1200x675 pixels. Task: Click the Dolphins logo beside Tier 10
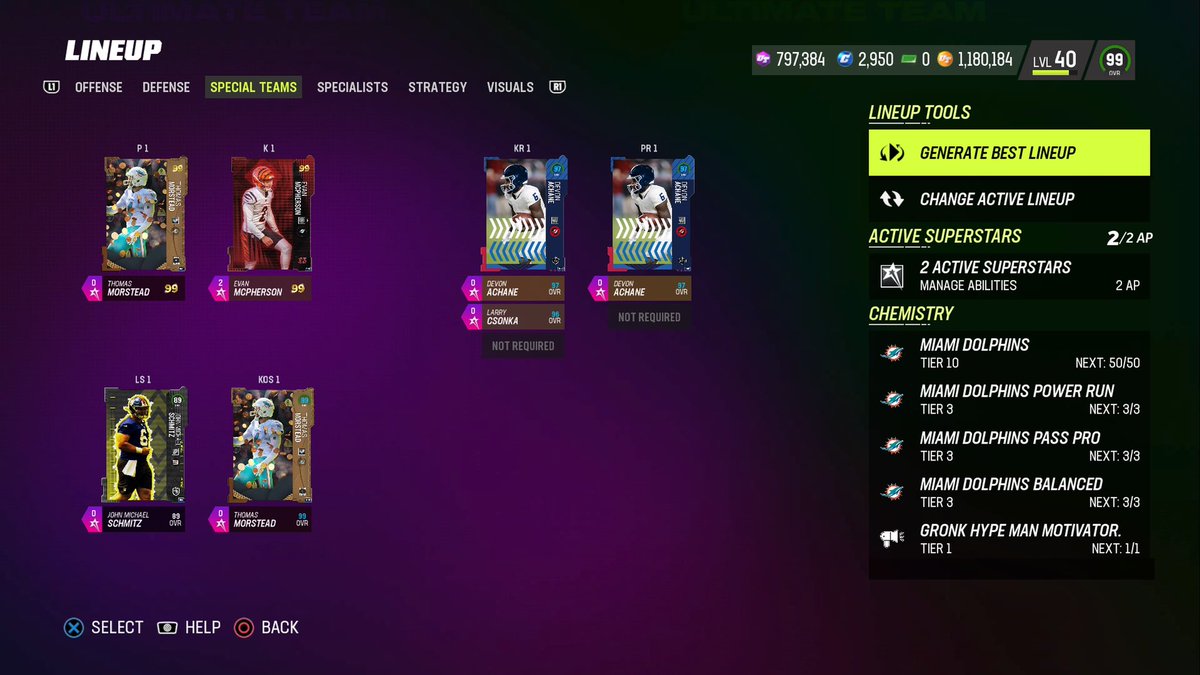(891, 353)
